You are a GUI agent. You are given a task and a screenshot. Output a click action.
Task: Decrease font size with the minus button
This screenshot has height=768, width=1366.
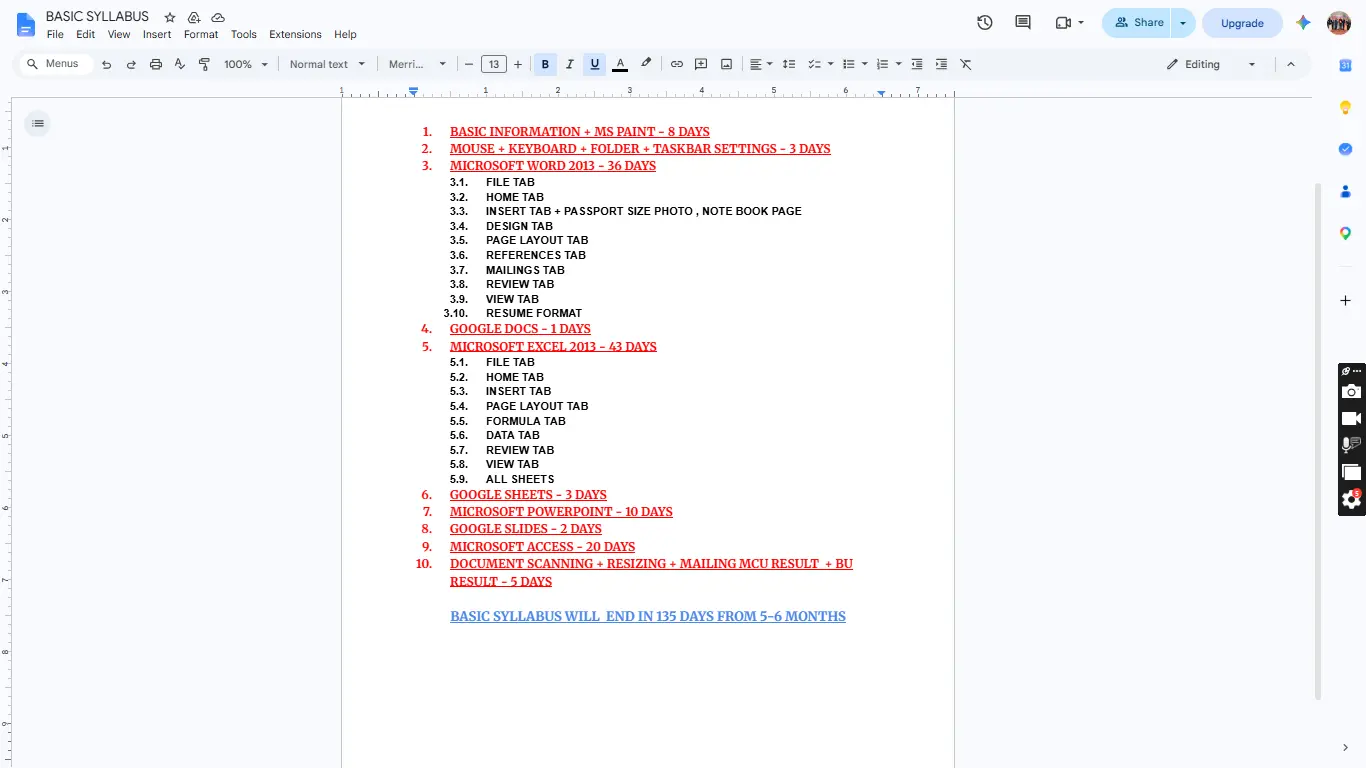[469, 64]
